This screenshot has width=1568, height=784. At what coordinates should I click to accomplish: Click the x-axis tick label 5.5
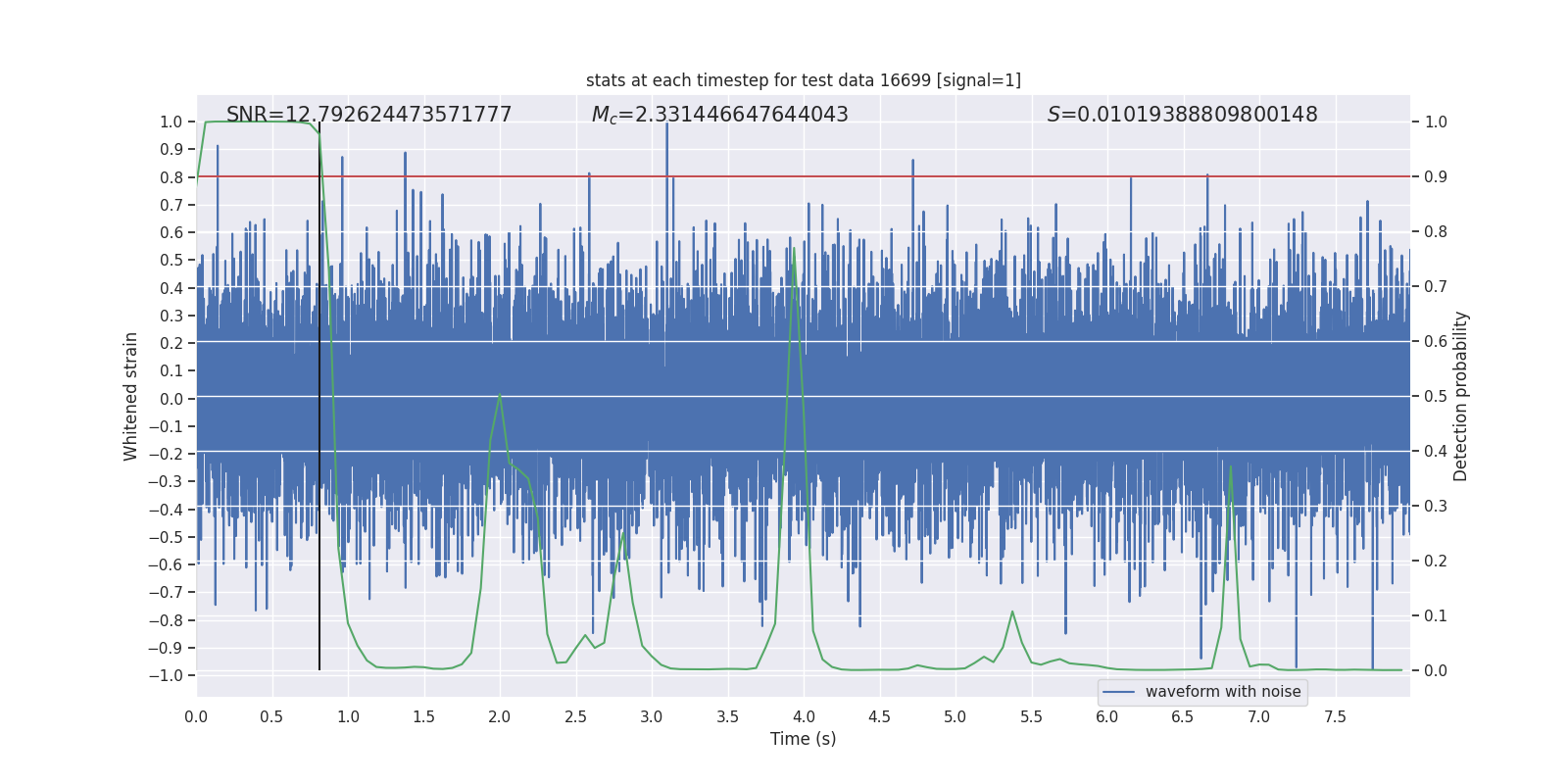[x=1031, y=717]
